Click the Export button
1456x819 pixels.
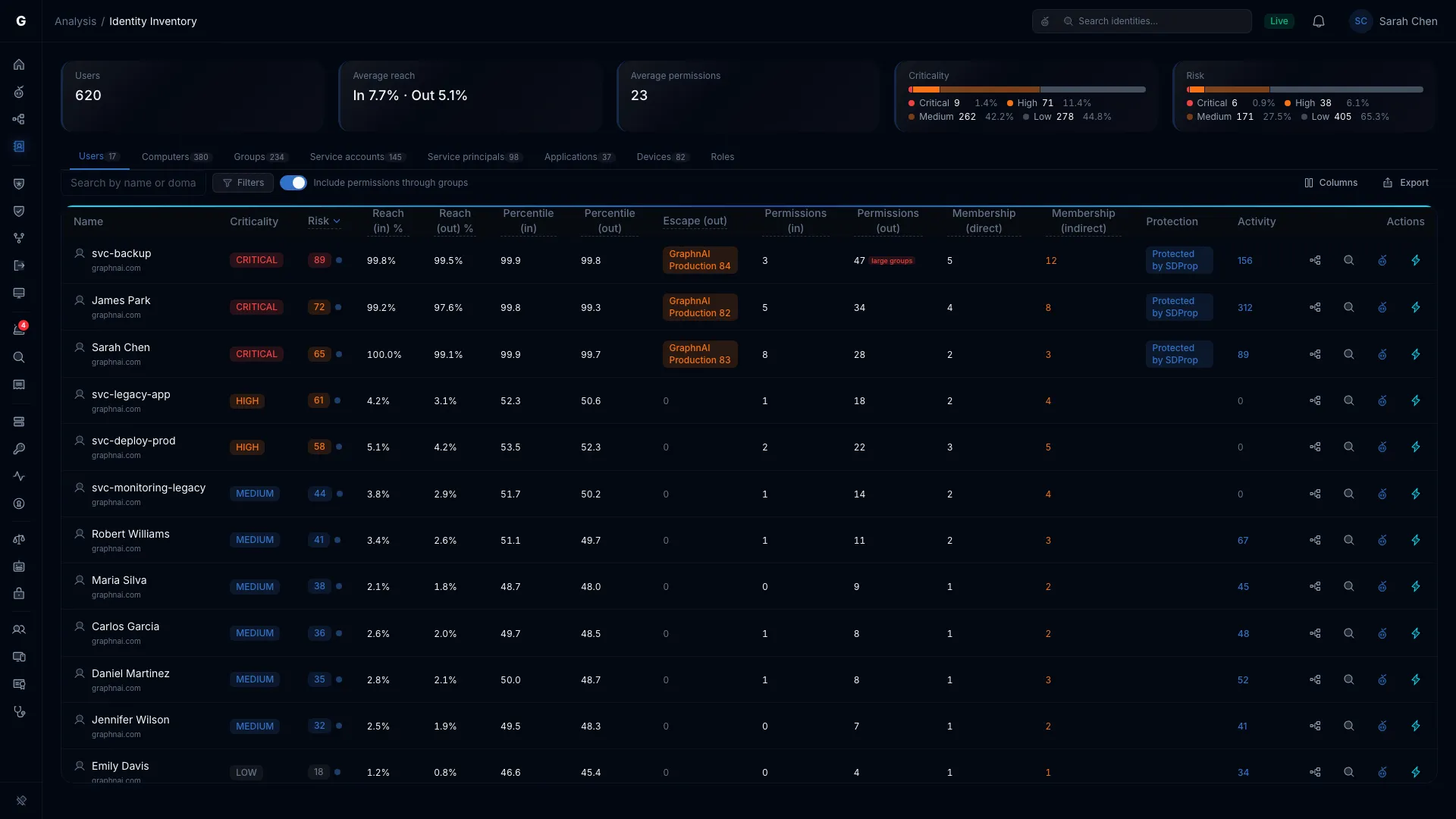click(x=1406, y=183)
